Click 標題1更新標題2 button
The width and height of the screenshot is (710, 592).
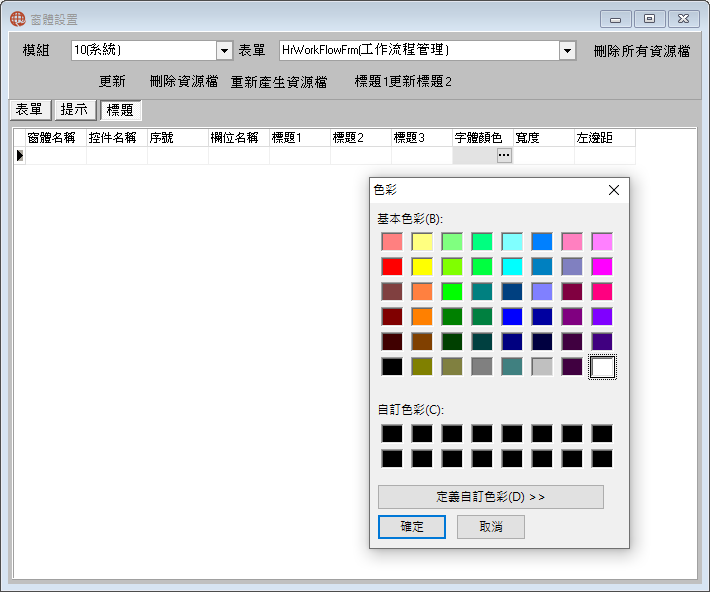click(403, 82)
